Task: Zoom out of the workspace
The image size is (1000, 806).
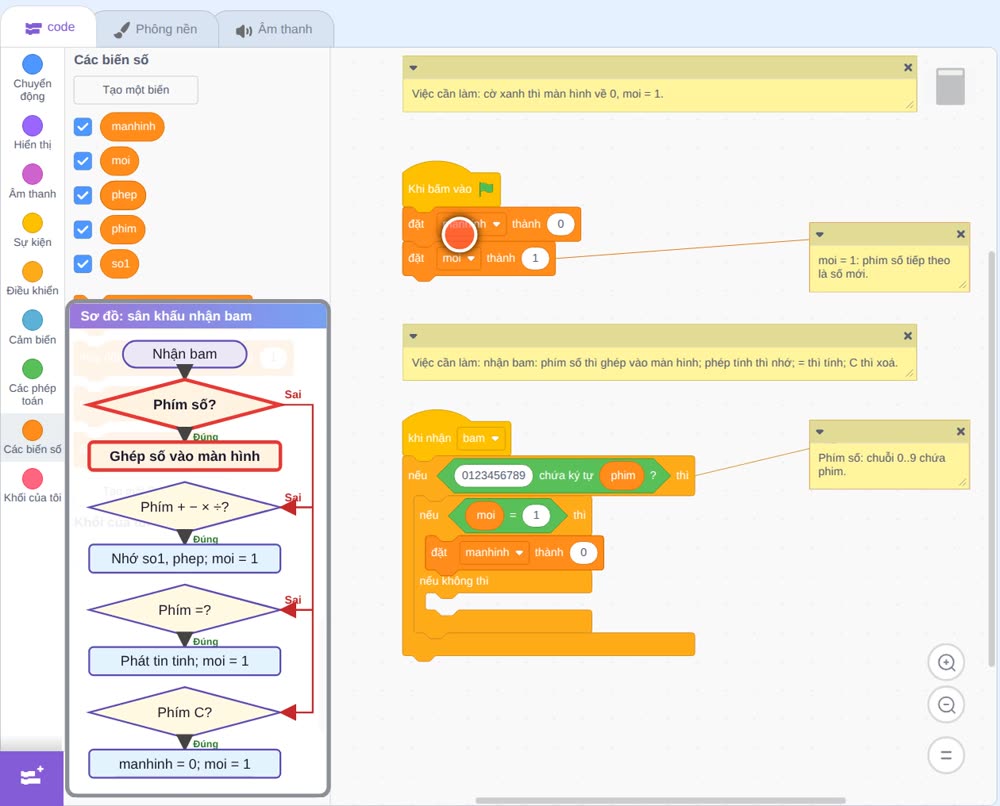Action: [946, 705]
